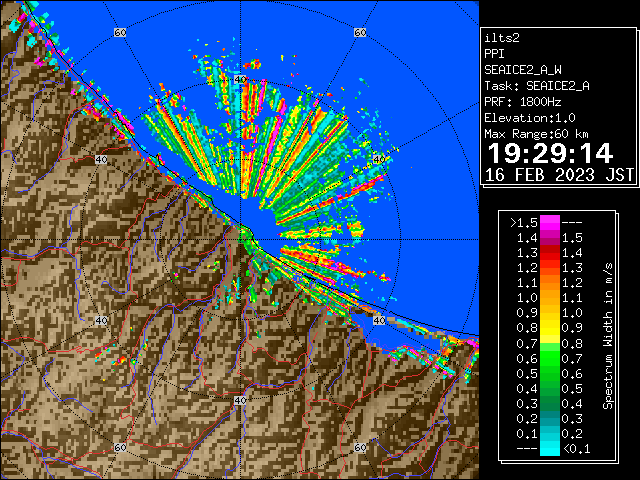Click the 'ilts2' radar site label
Screen dimensions: 640x480
coord(502,38)
